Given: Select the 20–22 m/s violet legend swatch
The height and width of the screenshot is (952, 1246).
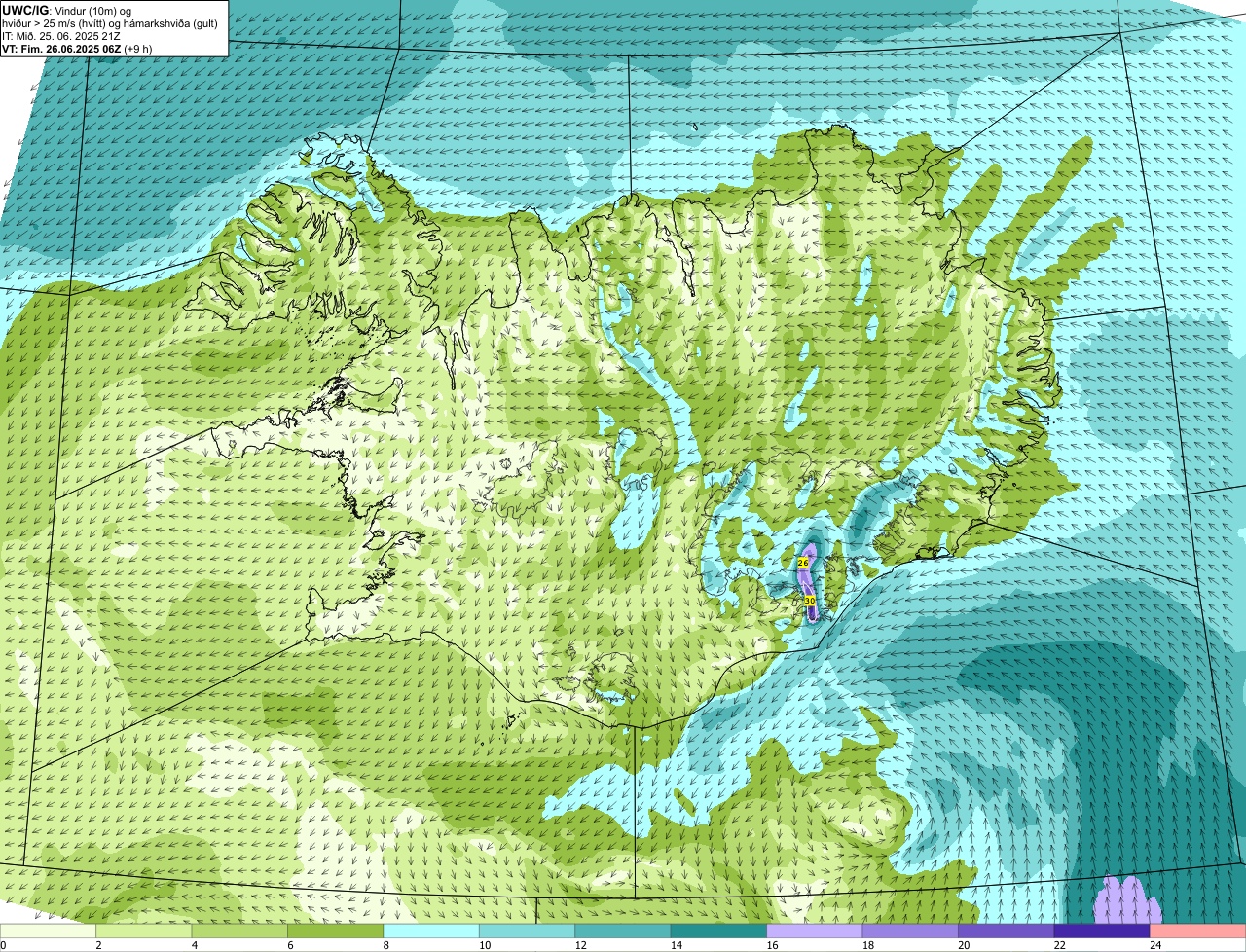Looking at the screenshot, I should [x=1007, y=932].
